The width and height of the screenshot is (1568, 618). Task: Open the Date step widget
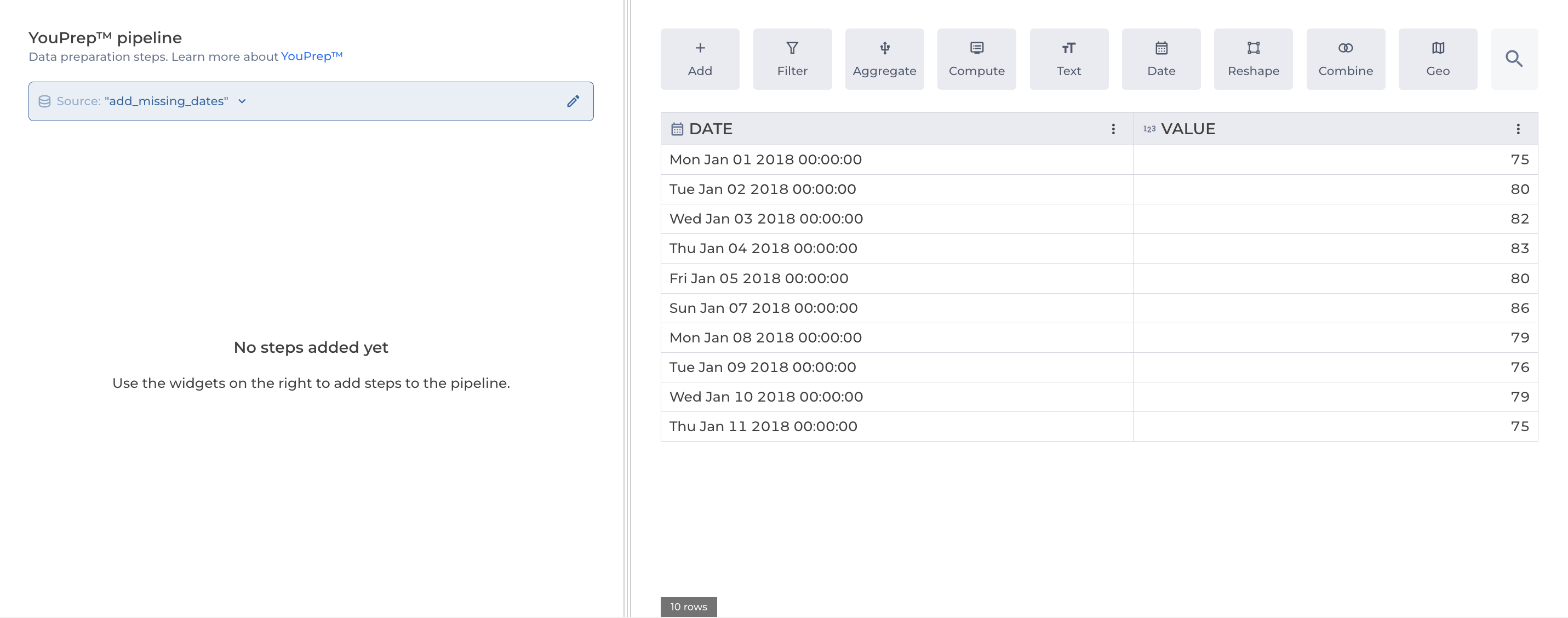click(x=1161, y=59)
